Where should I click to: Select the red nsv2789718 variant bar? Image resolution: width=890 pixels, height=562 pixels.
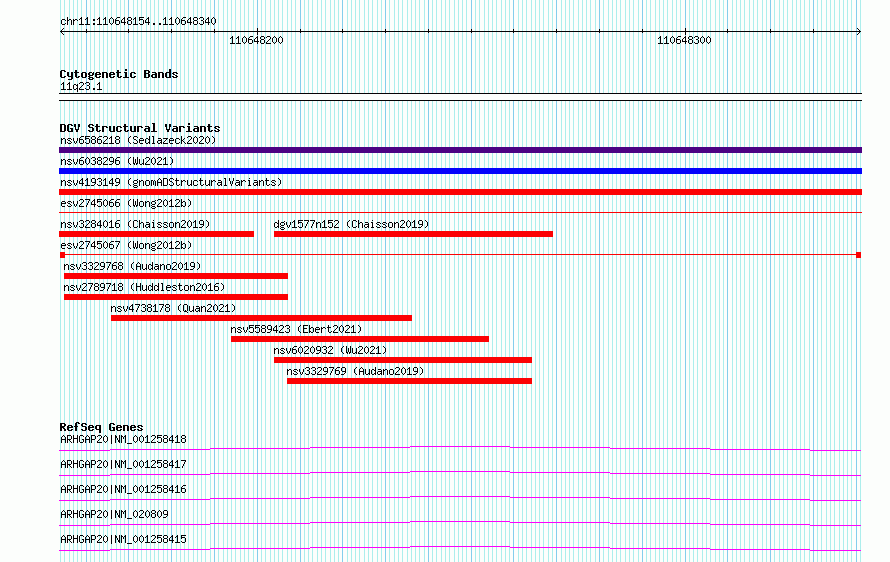pyautogui.click(x=176, y=297)
